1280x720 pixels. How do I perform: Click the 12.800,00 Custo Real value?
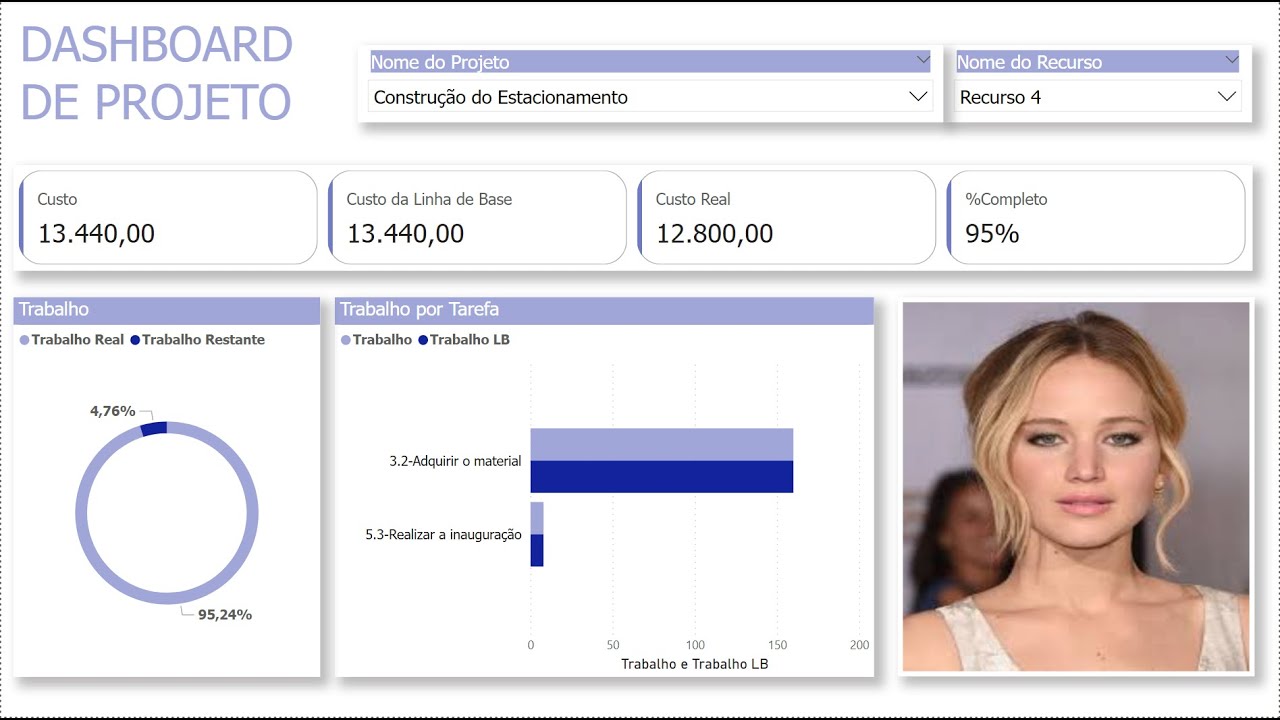[715, 234]
